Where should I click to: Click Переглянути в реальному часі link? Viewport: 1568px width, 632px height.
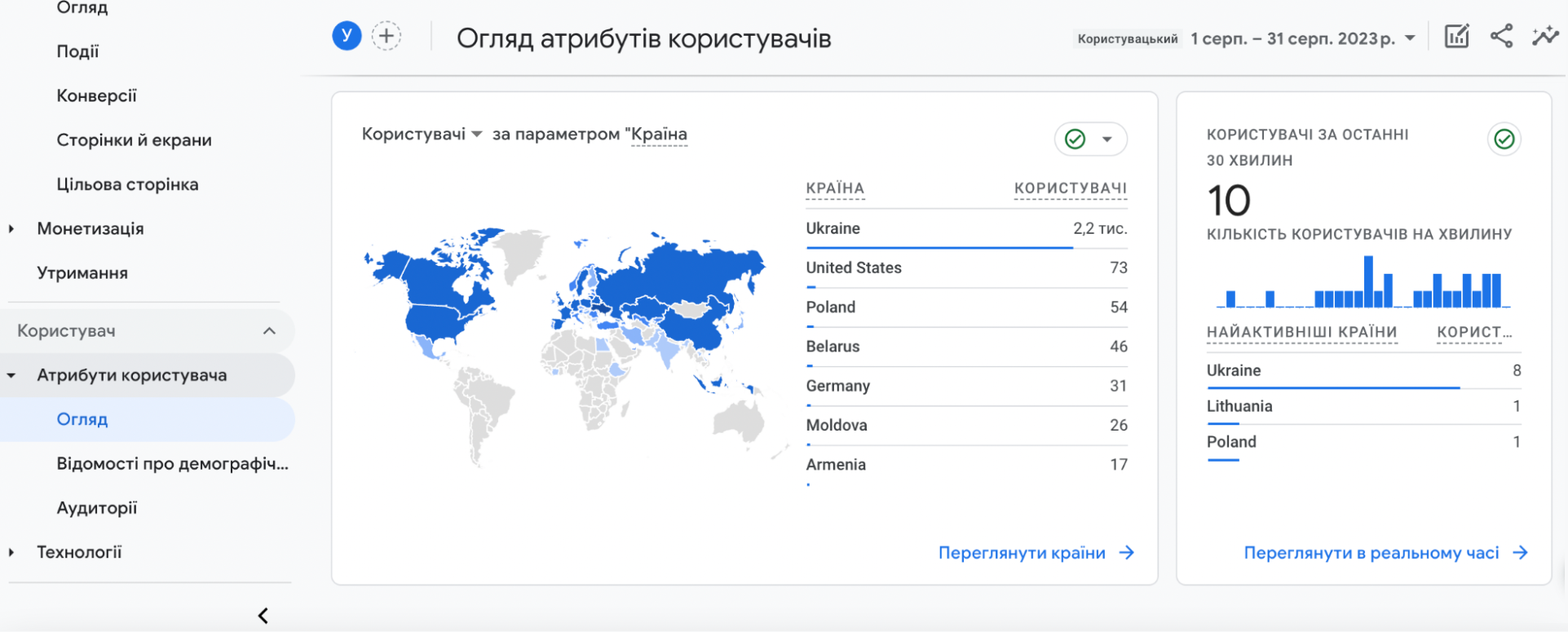pyautogui.click(x=1371, y=553)
